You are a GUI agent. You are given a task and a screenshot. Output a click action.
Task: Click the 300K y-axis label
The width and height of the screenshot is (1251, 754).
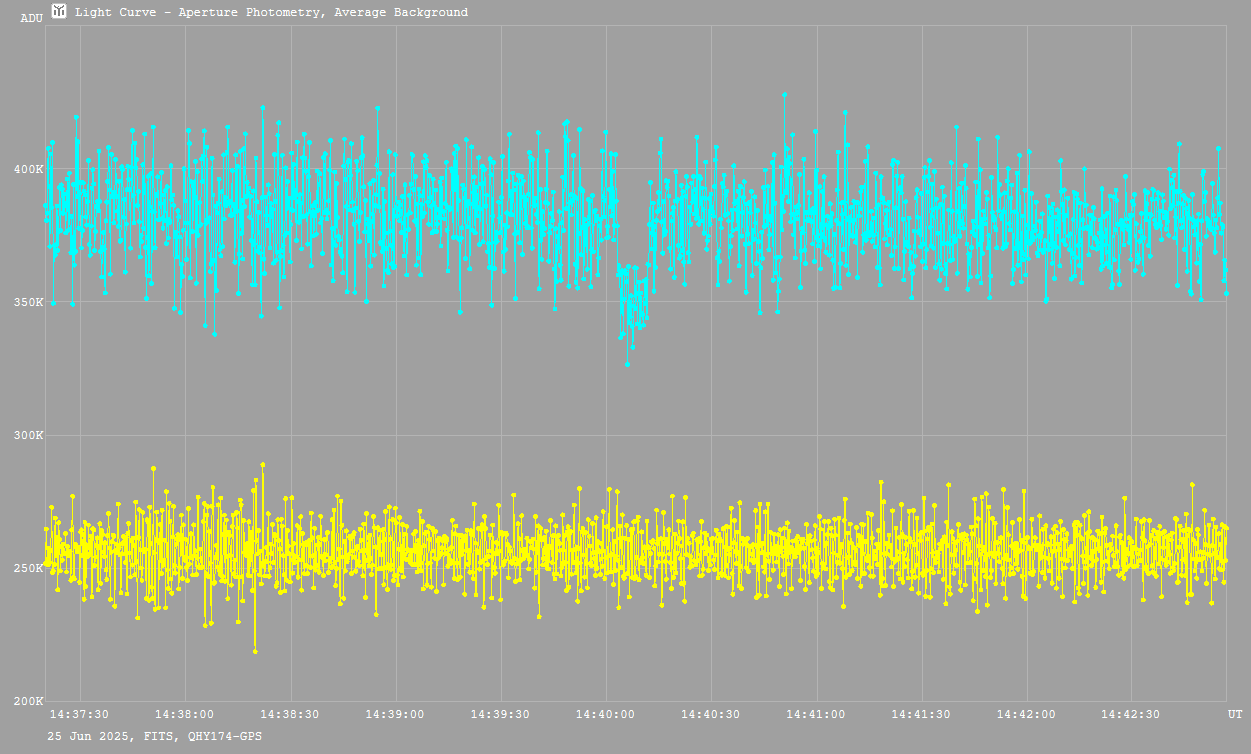[27, 435]
